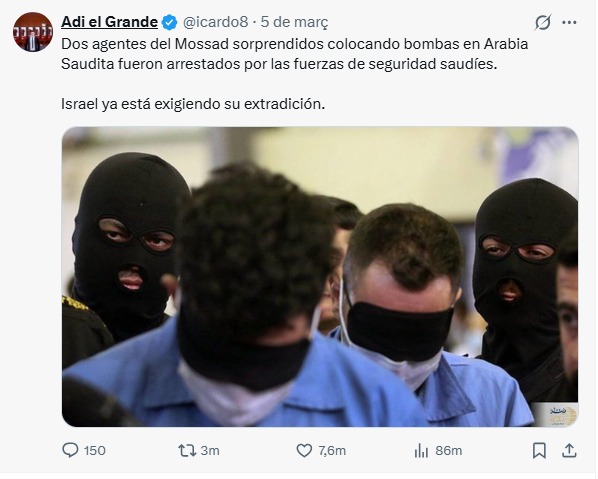Viewport: 598px width, 479px height.
Task: Click the reply speech bubble icon
Action: pos(70,450)
